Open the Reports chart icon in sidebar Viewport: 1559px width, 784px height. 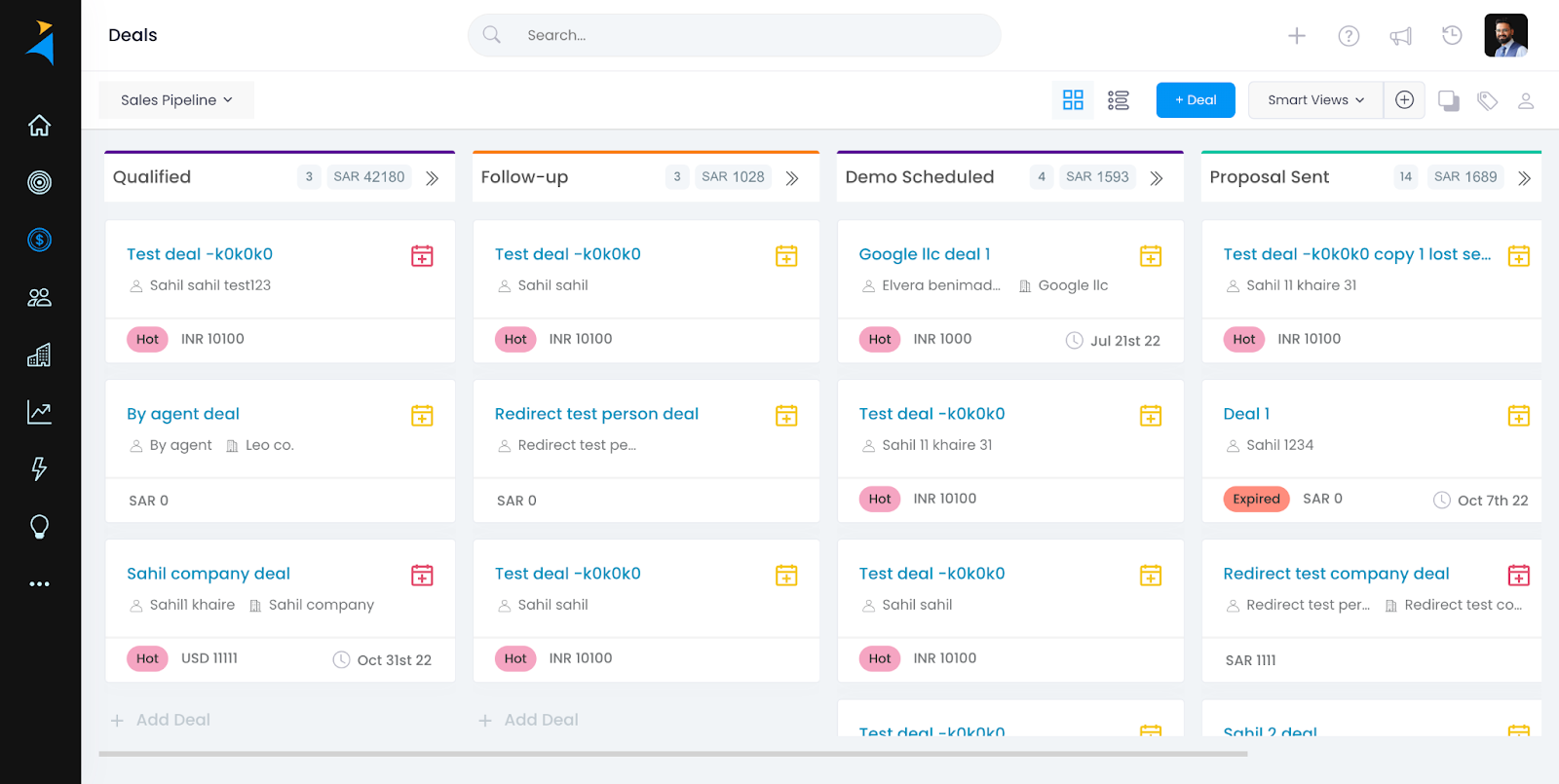coord(39,412)
